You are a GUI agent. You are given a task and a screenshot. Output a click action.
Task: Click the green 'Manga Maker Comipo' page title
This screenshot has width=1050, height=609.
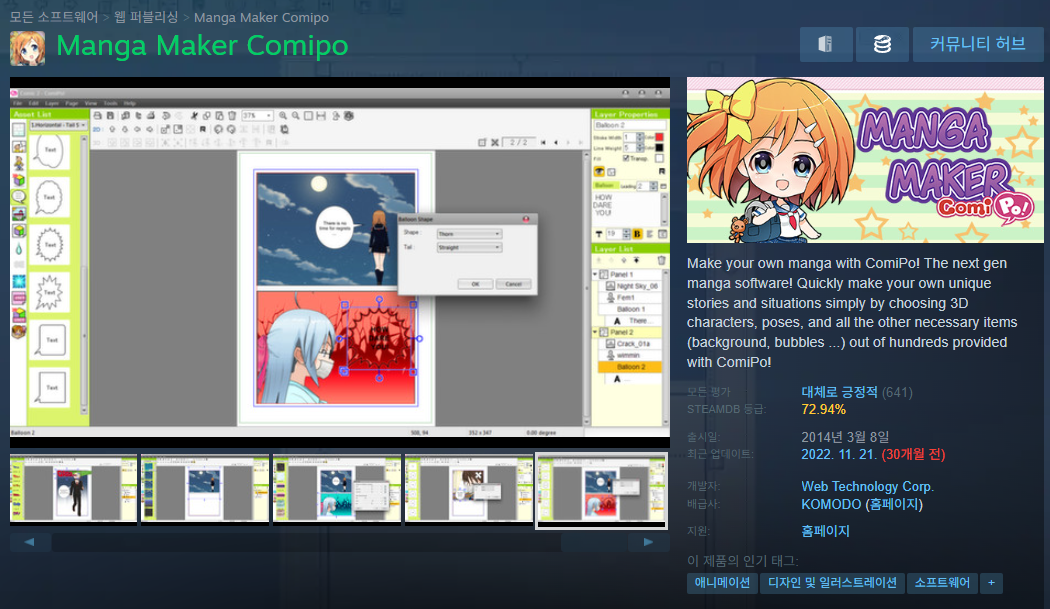click(x=202, y=46)
